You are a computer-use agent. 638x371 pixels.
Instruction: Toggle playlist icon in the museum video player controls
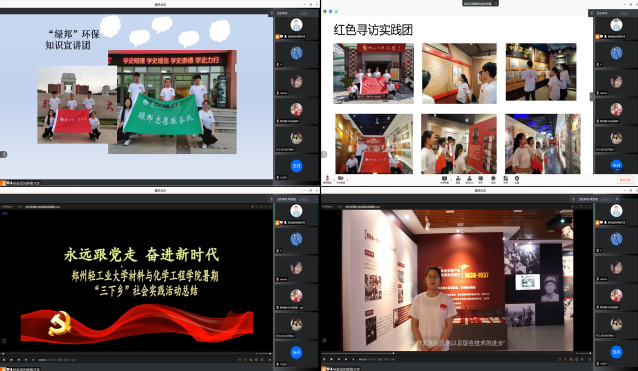click(x=590, y=360)
